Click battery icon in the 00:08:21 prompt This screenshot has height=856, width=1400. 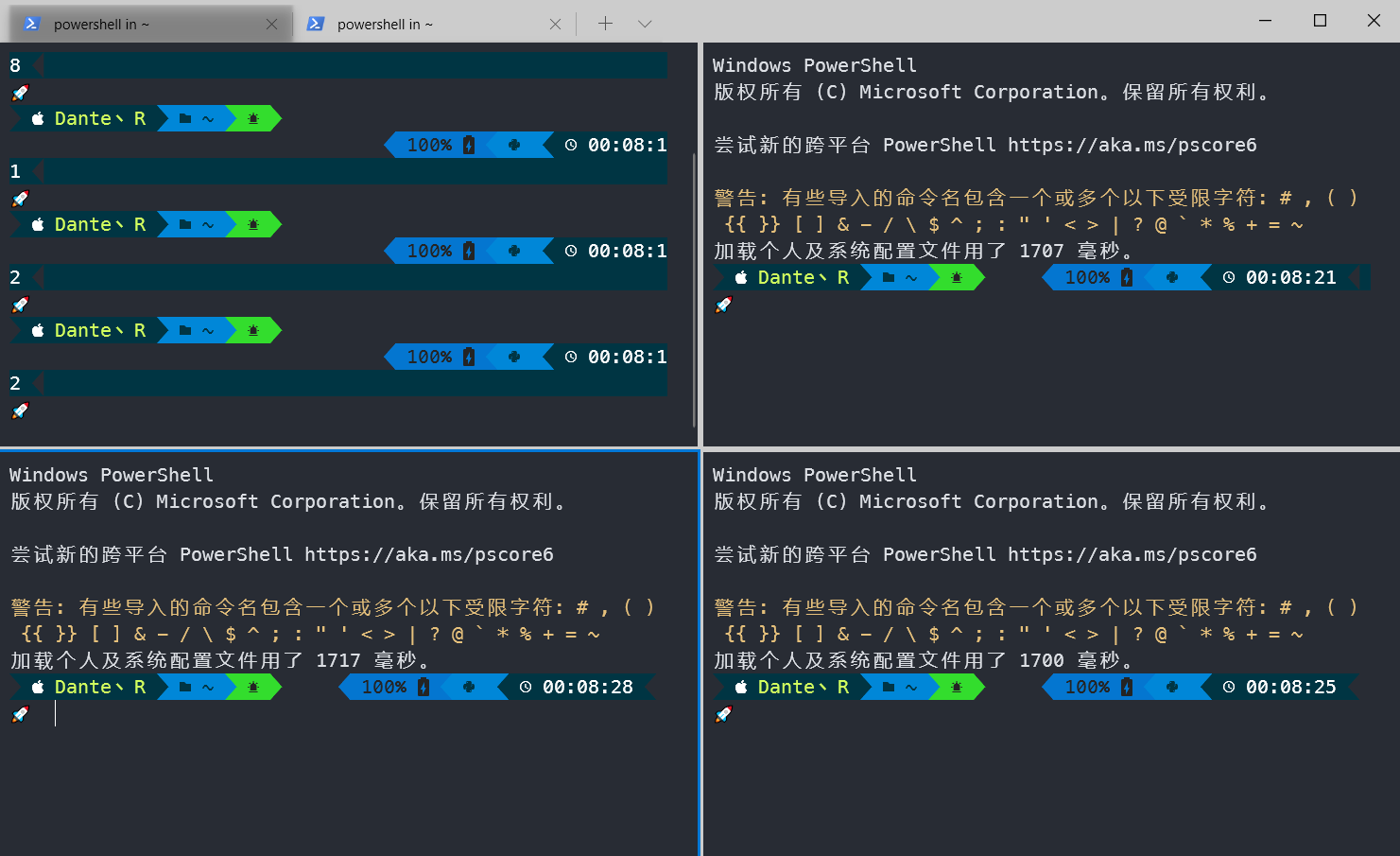tap(1127, 277)
